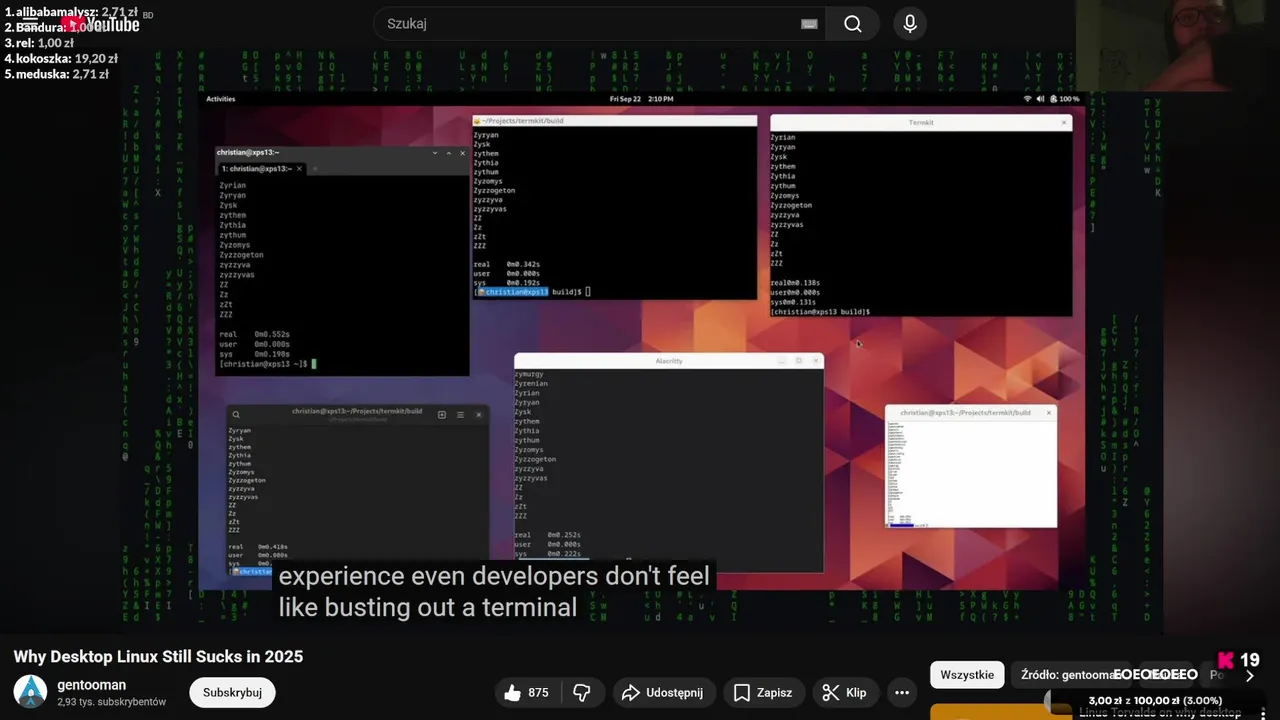
Task: Show next filter chips with right arrow
Action: [1249, 675]
